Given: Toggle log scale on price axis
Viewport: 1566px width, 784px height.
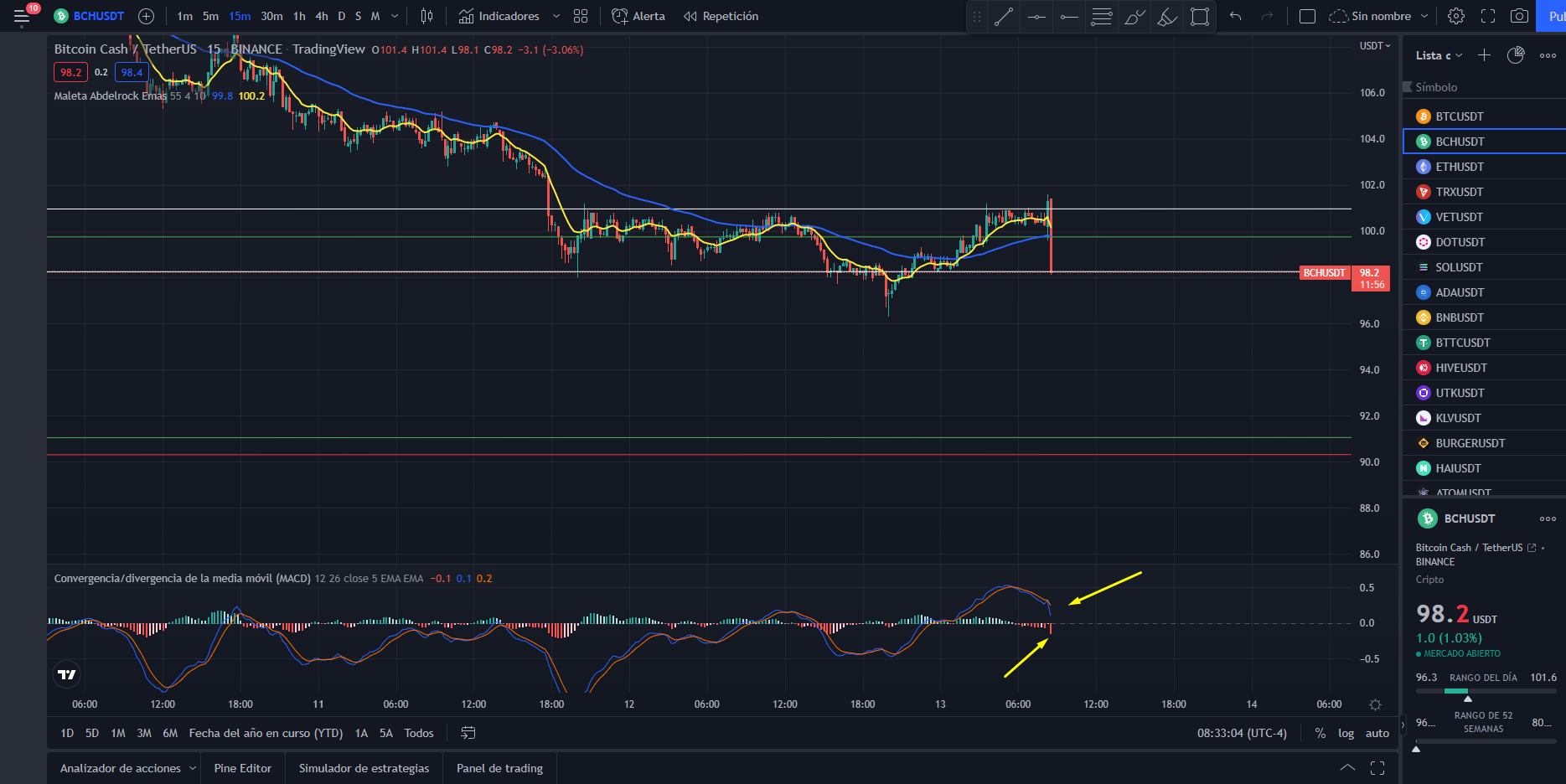Looking at the screenshot, I should (1346, 733).
